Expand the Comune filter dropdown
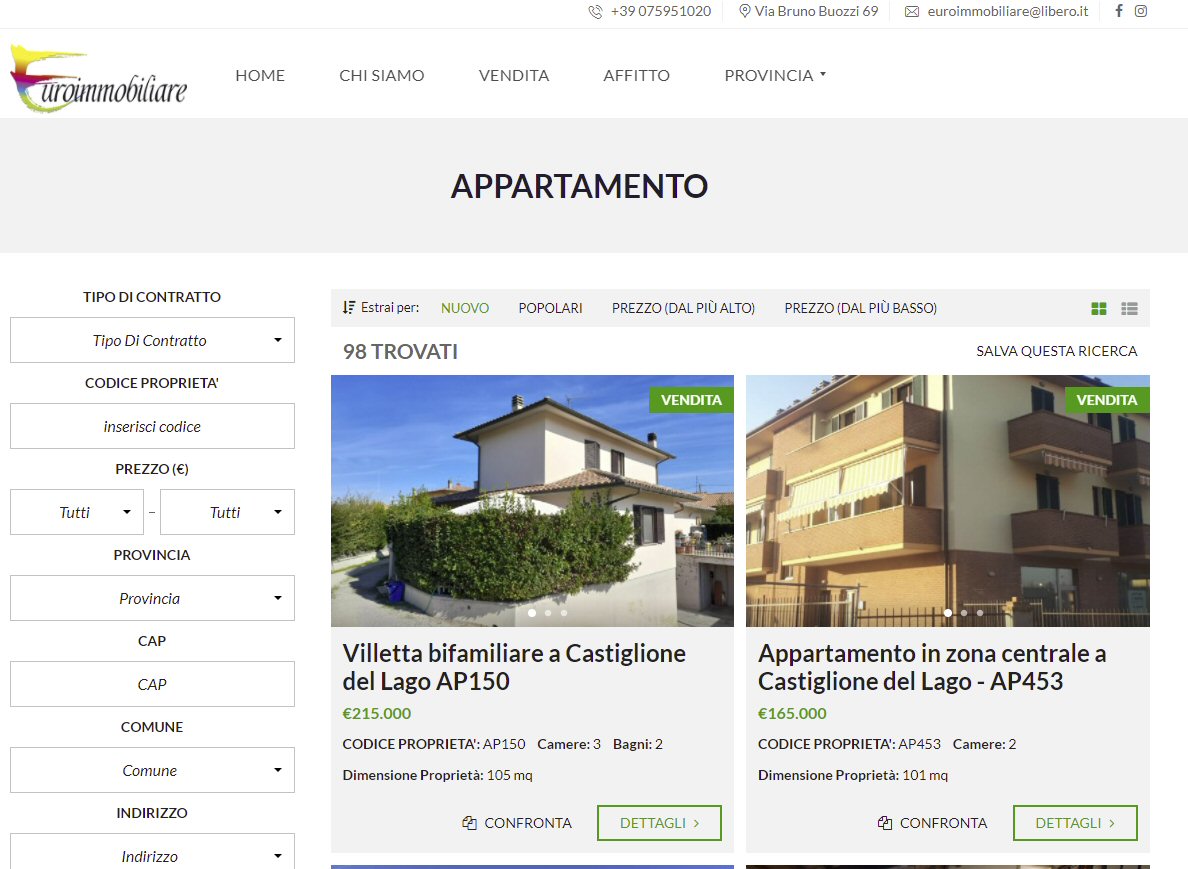This screenshot has height=869, width=1188. point(152,771)
